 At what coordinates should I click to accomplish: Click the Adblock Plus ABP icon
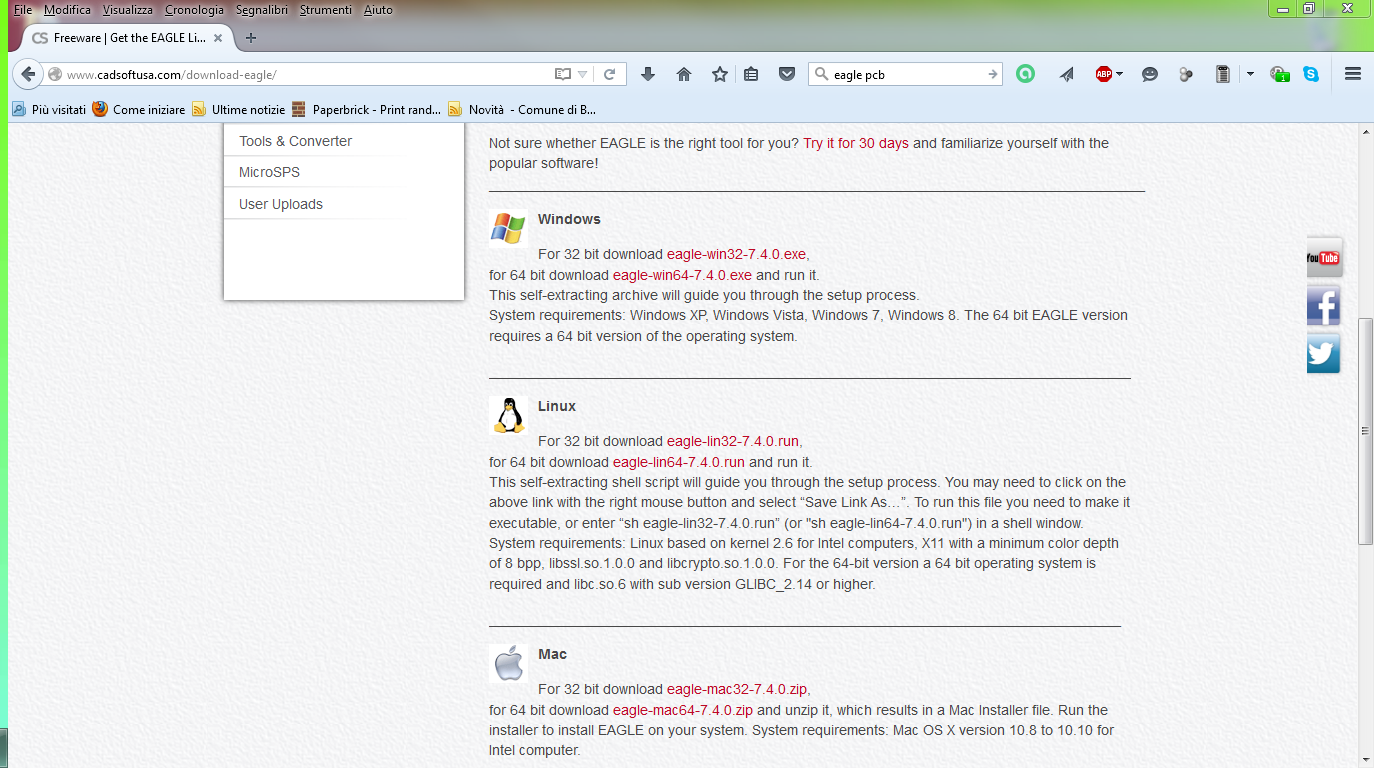click(1103, 74)
